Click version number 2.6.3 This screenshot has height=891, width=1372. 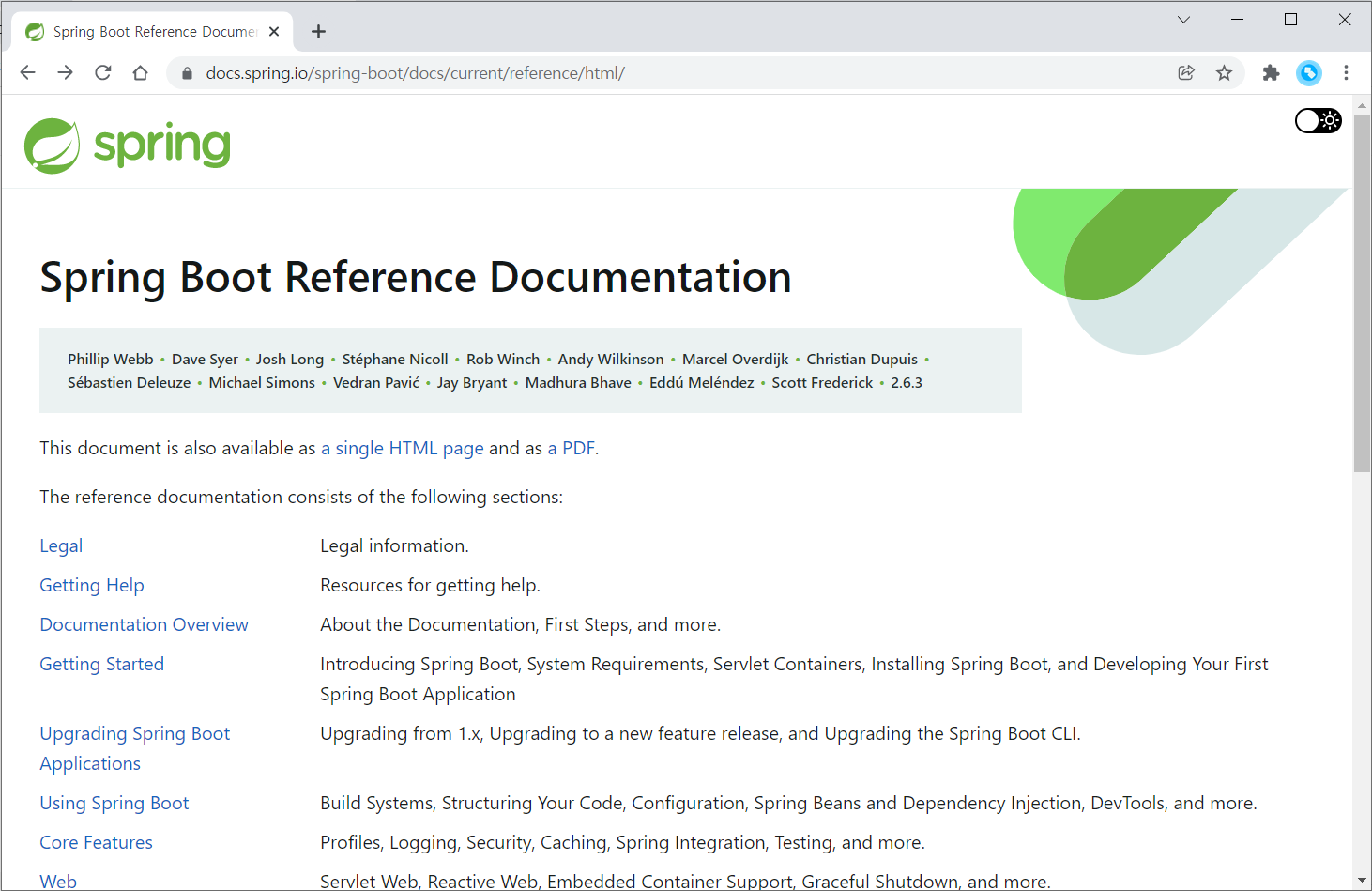[907, 383]
